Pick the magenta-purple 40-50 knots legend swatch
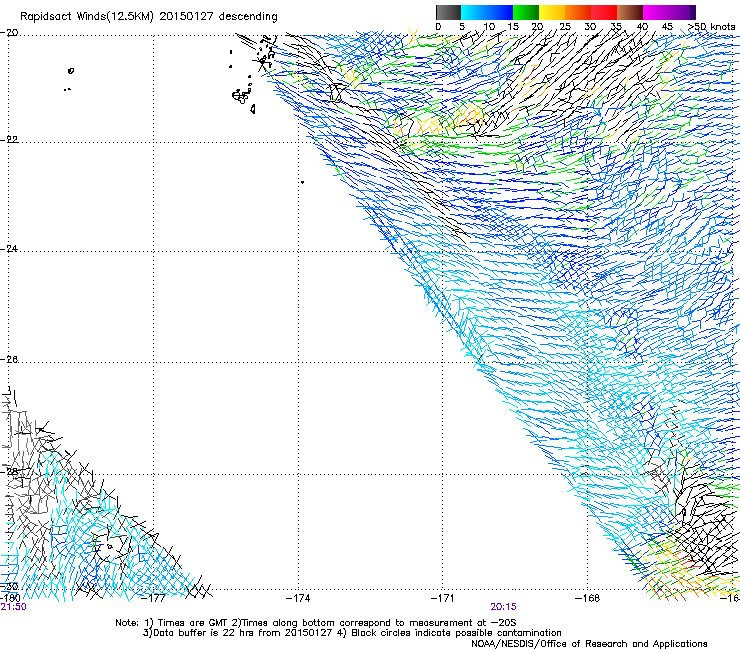This screenshot has height=650, width=740. click(x=669, y=12)
